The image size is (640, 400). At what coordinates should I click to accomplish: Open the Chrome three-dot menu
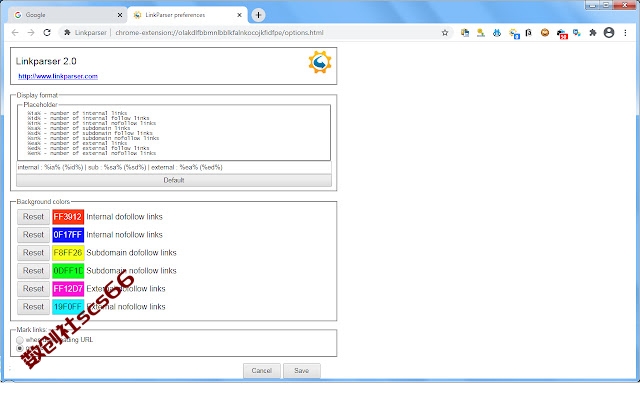pyautogui.click(x=625, y=33)
